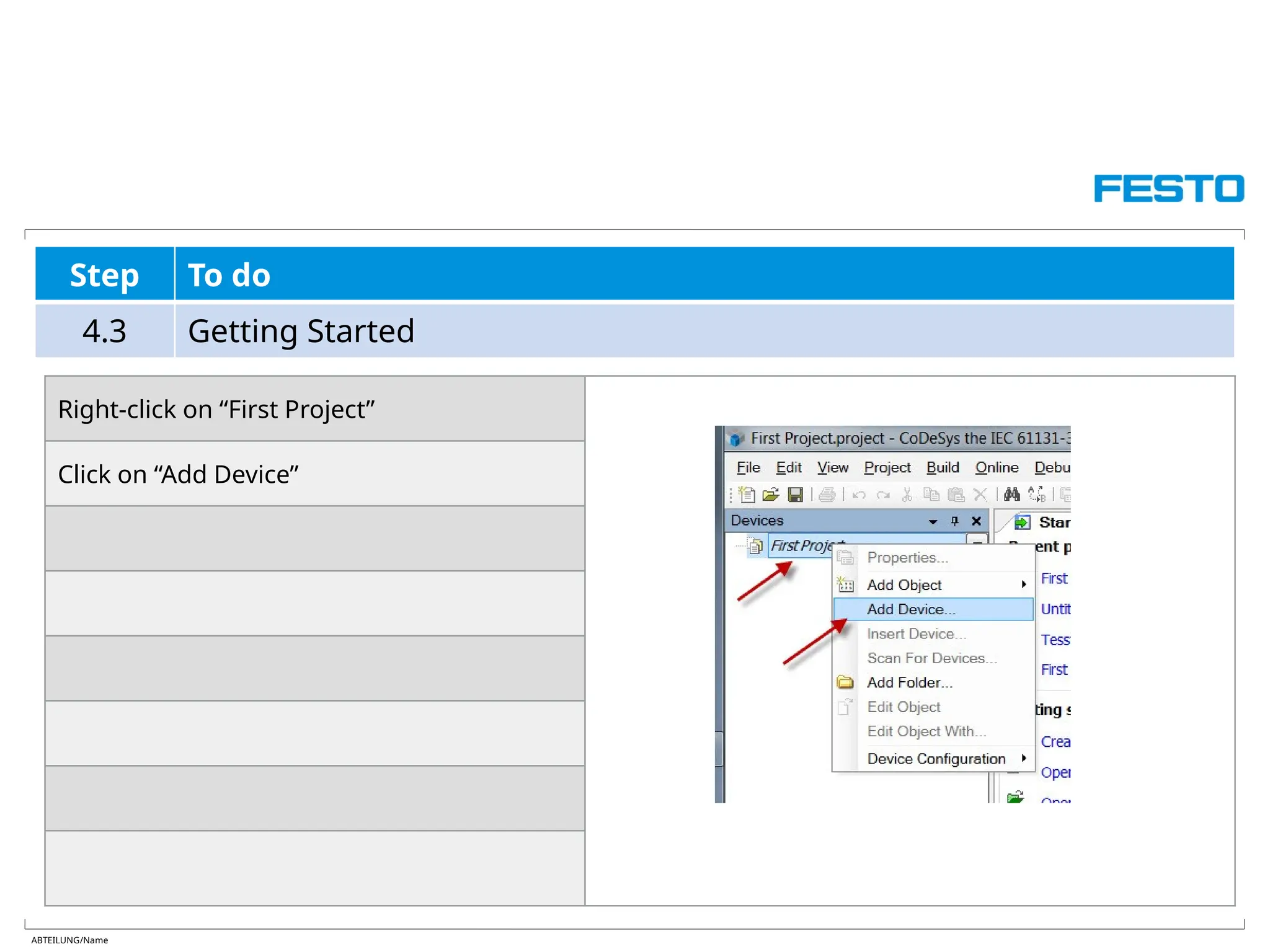Open the Untit... recent project link
1270x952 pixels.
pyautogui.click(x=1055, y=609)
